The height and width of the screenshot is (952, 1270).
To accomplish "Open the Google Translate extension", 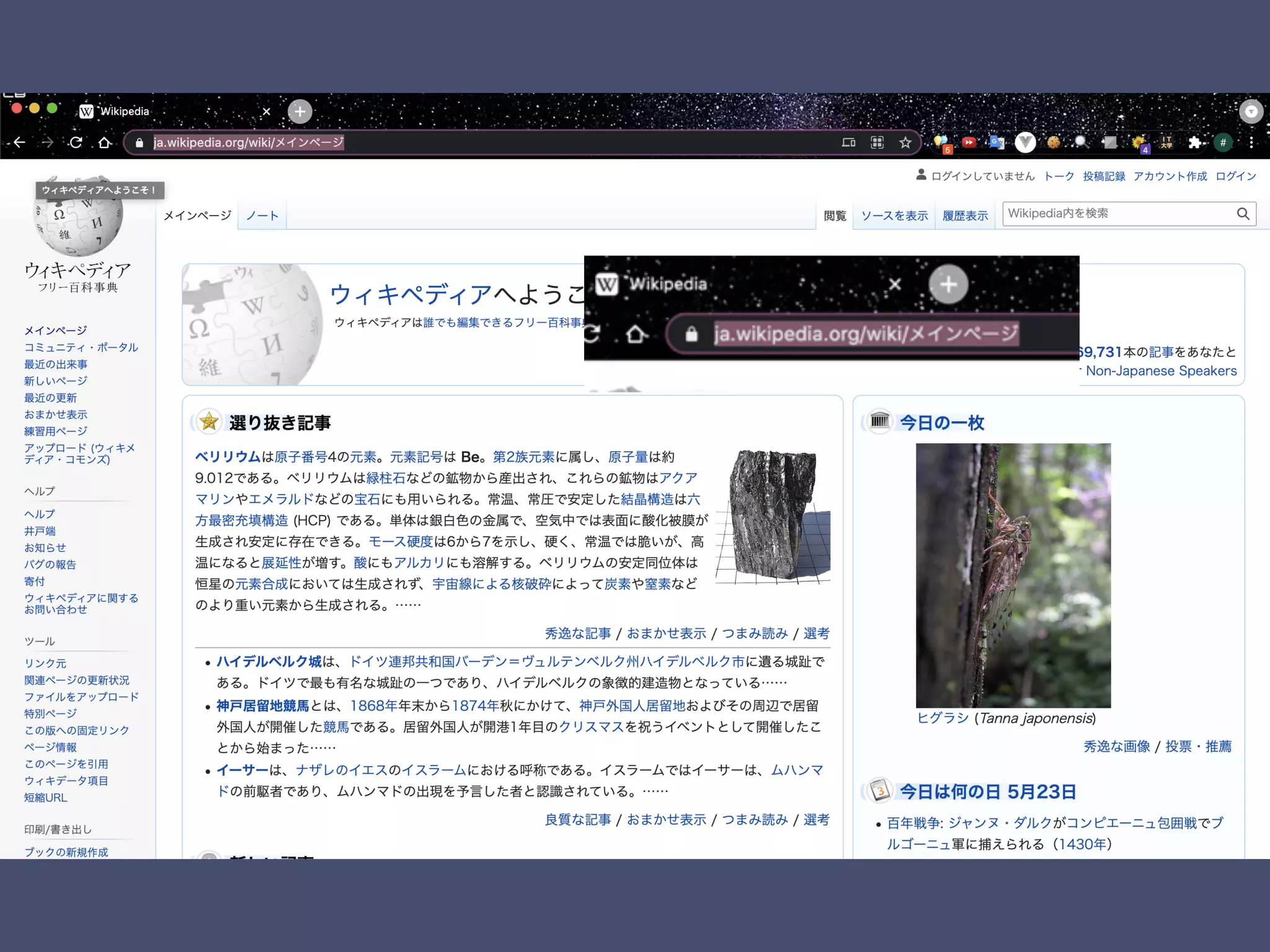I will (x=997, y=143).
